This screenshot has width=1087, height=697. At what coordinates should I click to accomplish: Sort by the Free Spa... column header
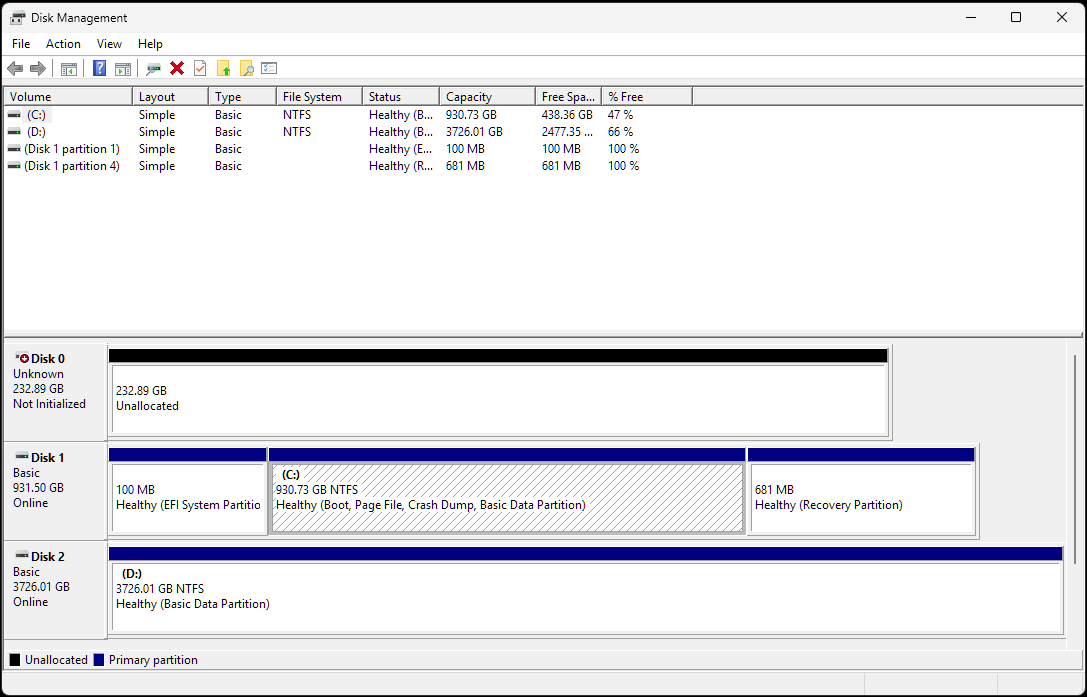point(568,96)
